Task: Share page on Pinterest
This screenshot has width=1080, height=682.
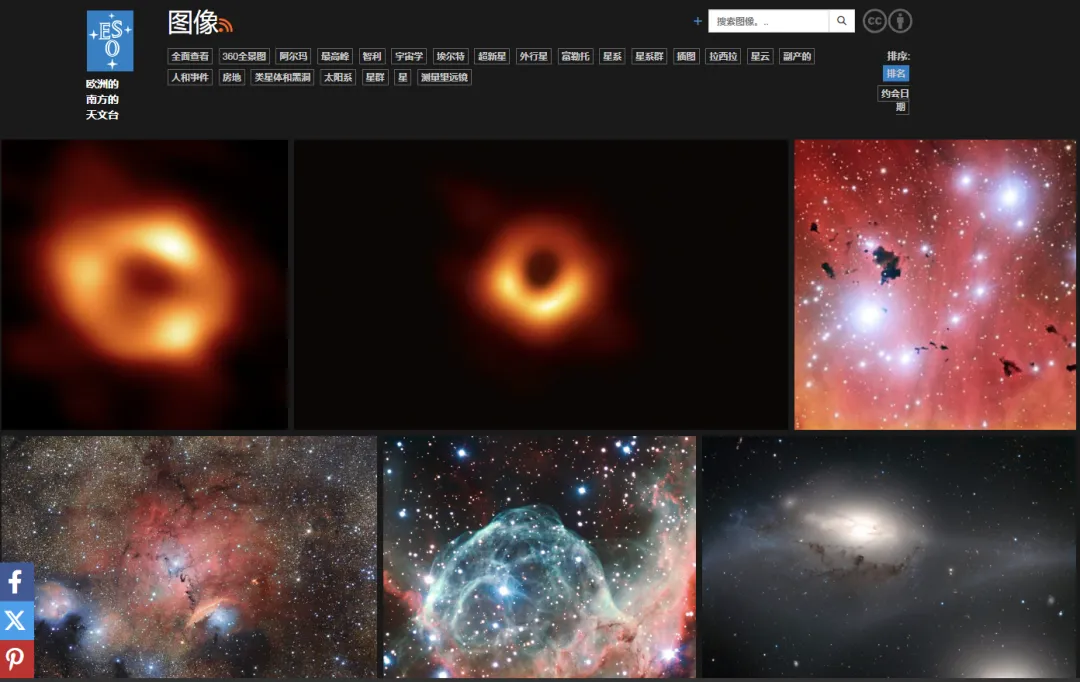Action: (16, 659)
